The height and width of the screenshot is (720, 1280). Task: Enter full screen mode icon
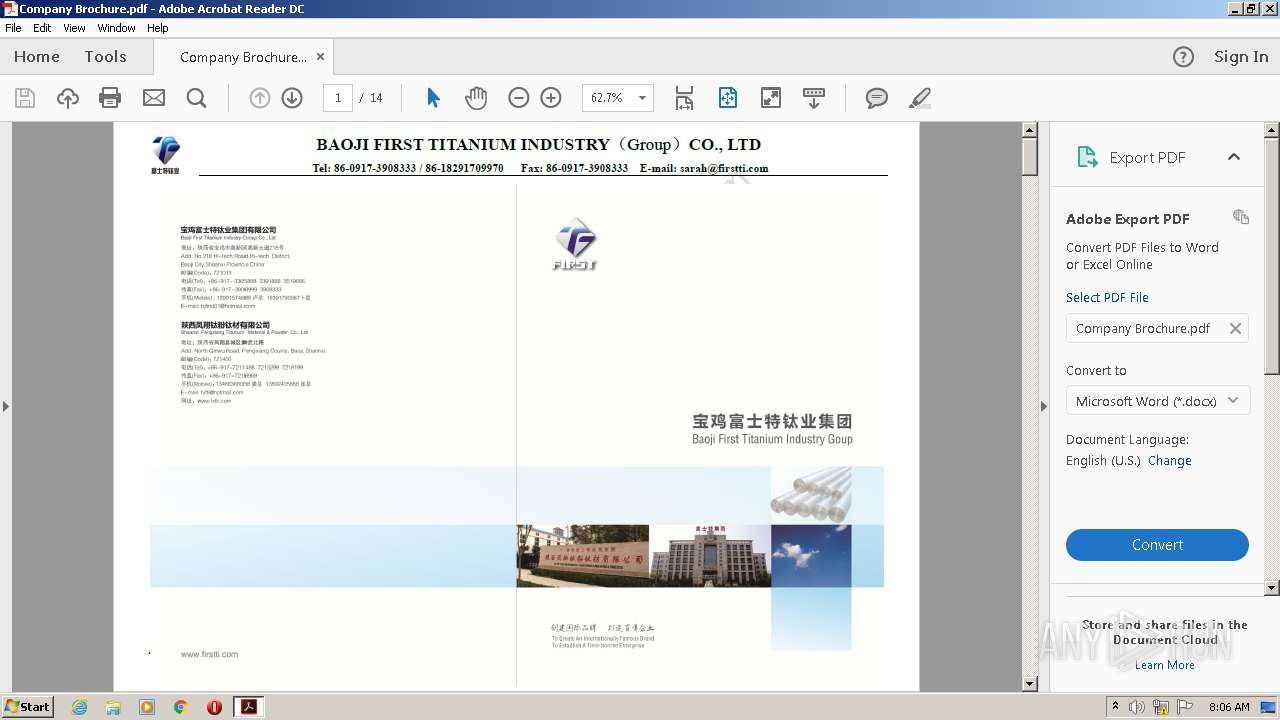(x=771, y=98)
